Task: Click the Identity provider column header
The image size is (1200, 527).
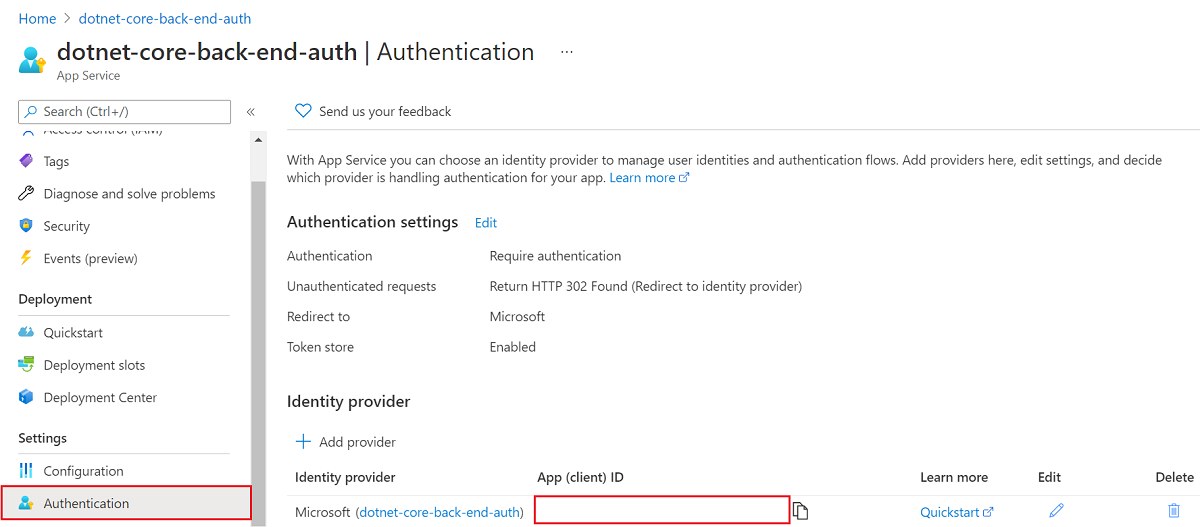Action: coord(345,477)
